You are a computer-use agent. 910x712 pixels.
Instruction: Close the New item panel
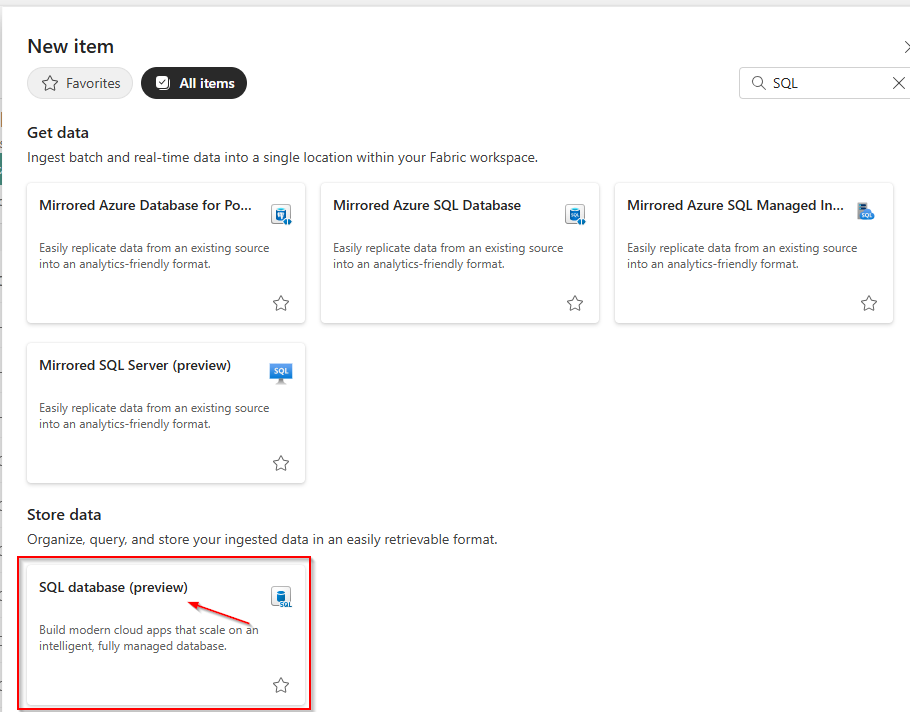tap(907, 47)
